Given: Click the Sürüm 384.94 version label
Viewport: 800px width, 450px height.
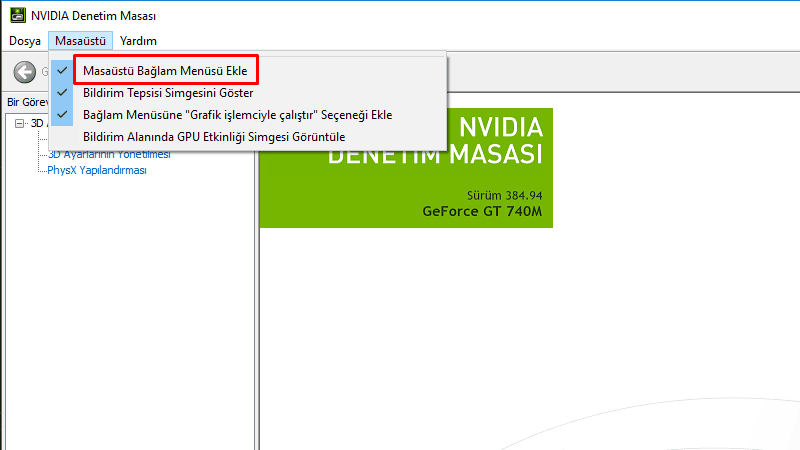Looking at the screenshot, I should (x=504, y=194).
